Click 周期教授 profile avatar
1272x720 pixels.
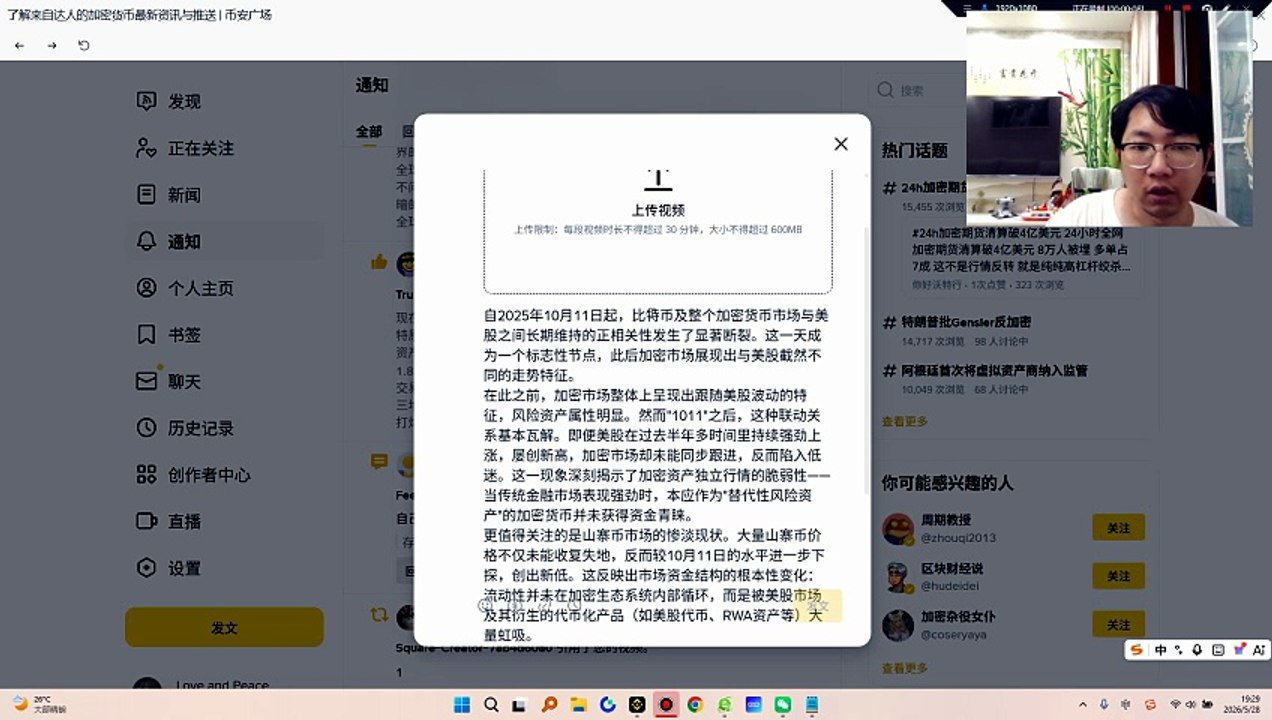[x=898, y=528]
